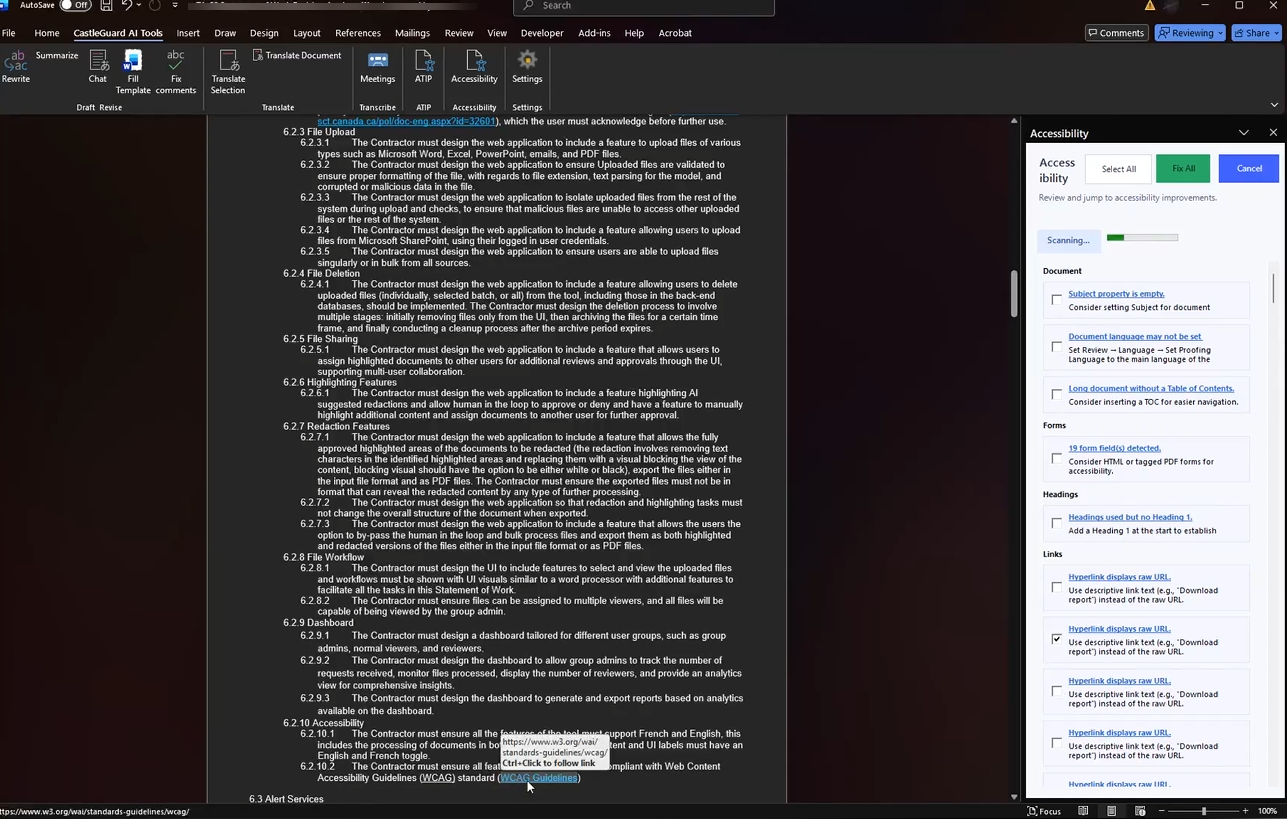Follow the 'Headings used but no Heading 1' link
This screenshot has width=1287, height=819.
click(x=1129, y=517)
